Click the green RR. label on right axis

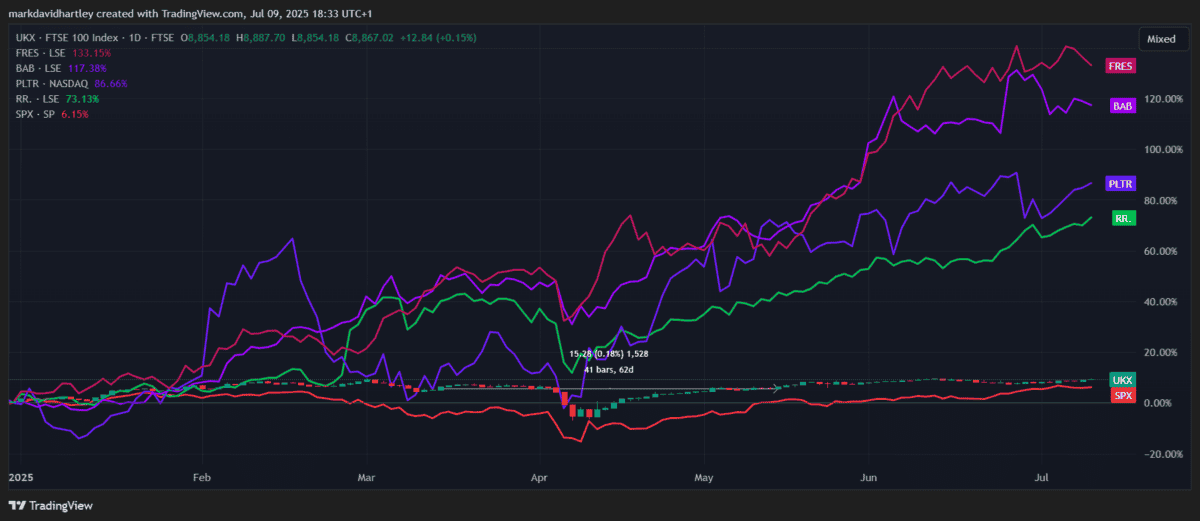coord(1122,218)
